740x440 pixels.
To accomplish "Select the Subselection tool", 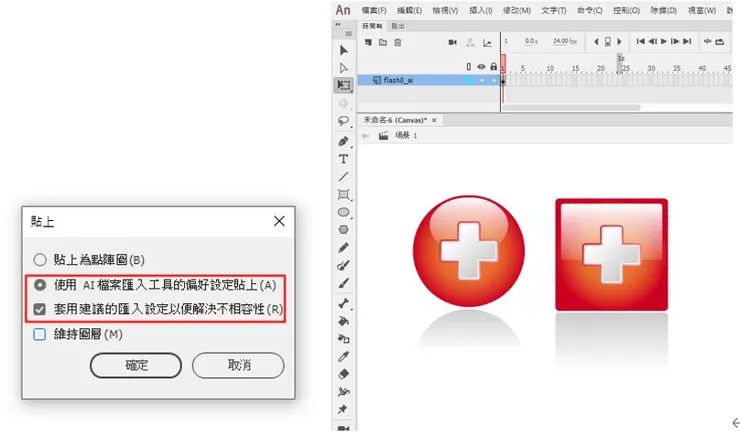I will click(344, 68).
